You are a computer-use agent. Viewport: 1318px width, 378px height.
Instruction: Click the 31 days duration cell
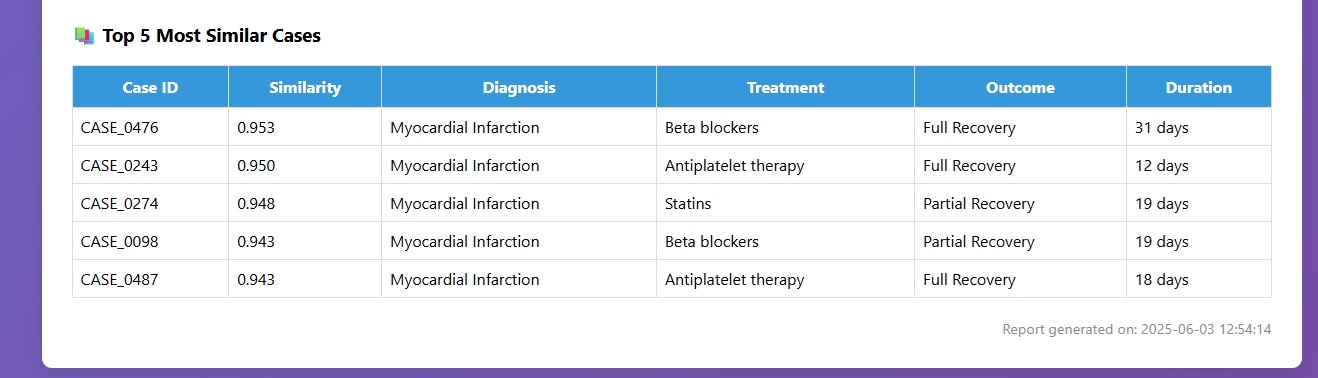[x=1199, y=127]
